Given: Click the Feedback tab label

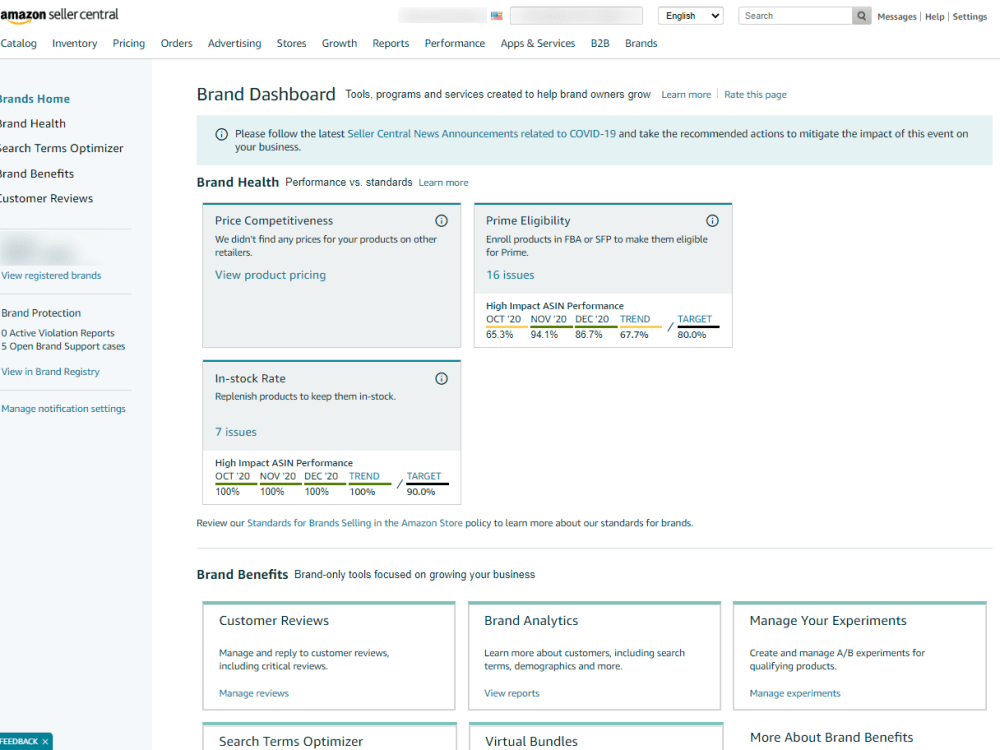Looking at the screenshot, I should coord(20,742).
